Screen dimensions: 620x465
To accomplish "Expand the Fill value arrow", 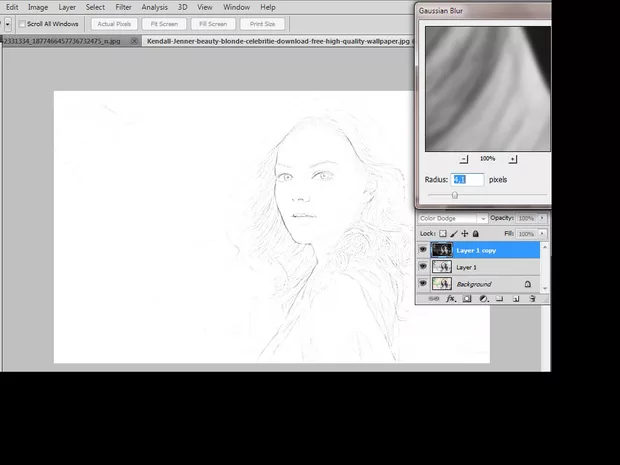I will pos(541,233).
